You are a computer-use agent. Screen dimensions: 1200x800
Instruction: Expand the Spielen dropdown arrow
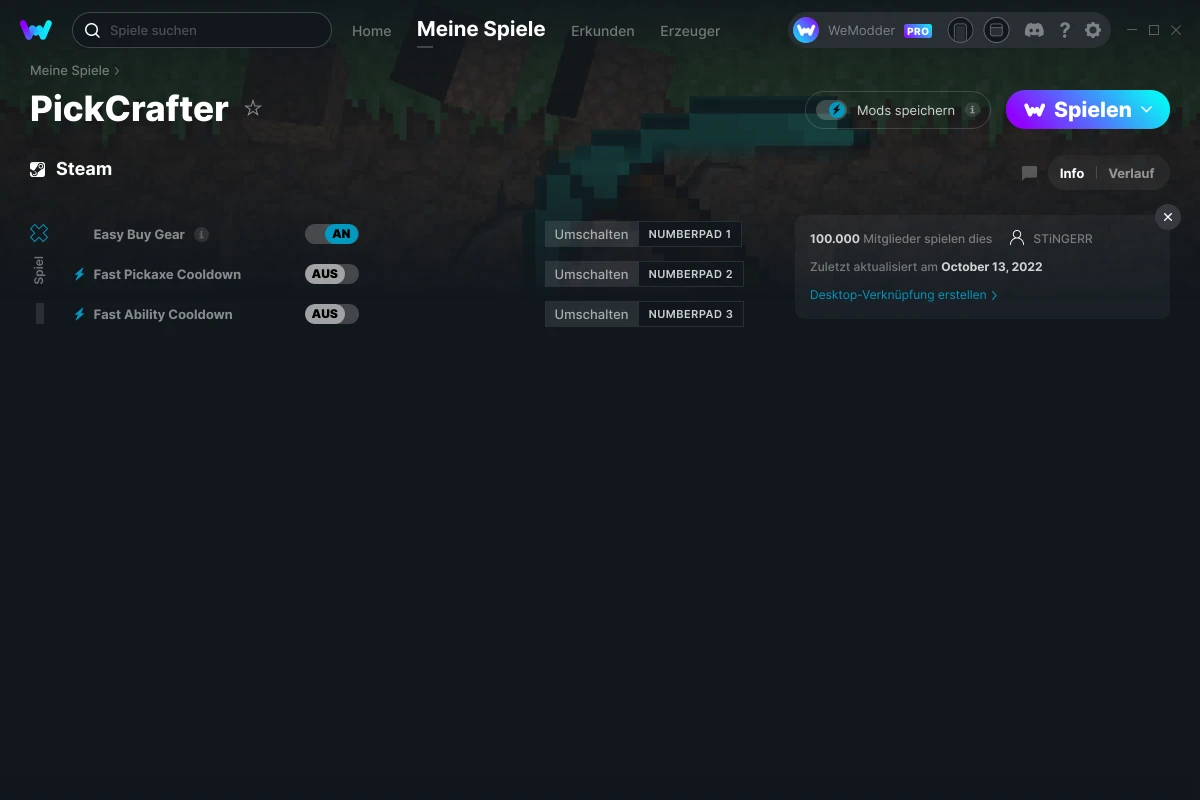pos(1147,109)
